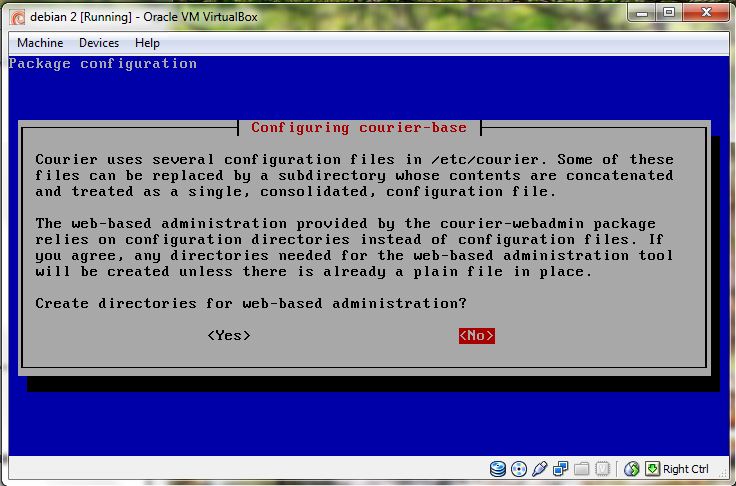
Task: Click the shared folders status icon
Action: click(x=582, y=469)
